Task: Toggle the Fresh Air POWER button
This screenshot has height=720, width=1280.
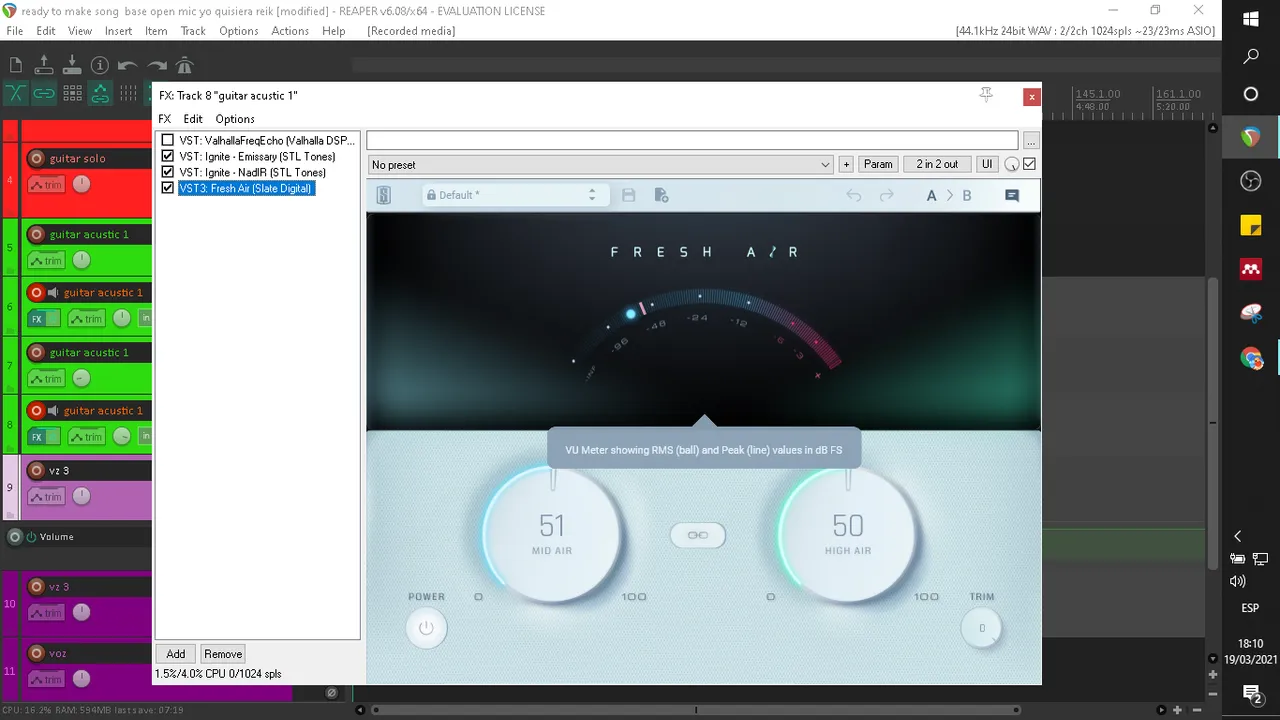Action: coord(426,628)
